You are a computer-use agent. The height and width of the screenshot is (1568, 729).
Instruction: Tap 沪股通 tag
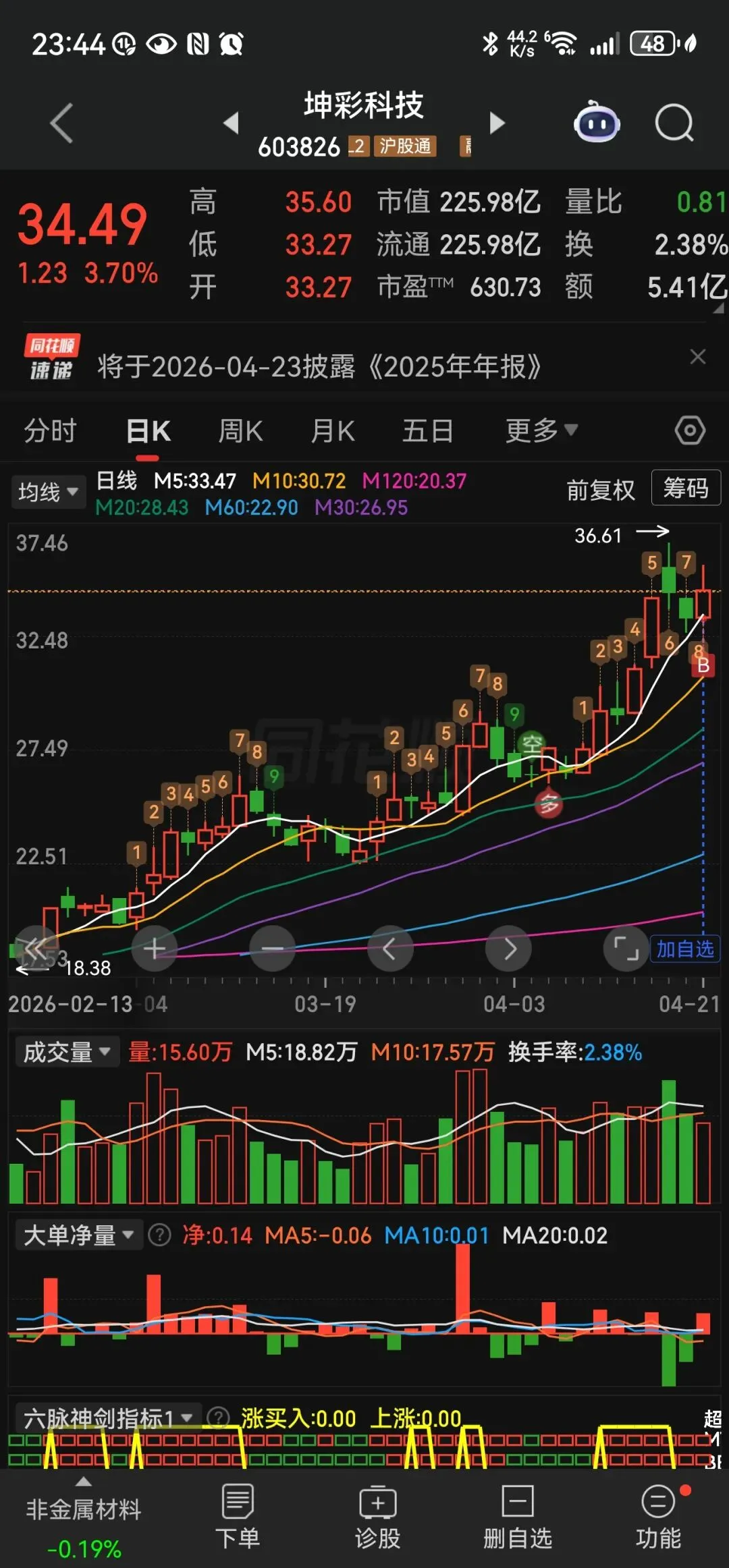(405, 146)
